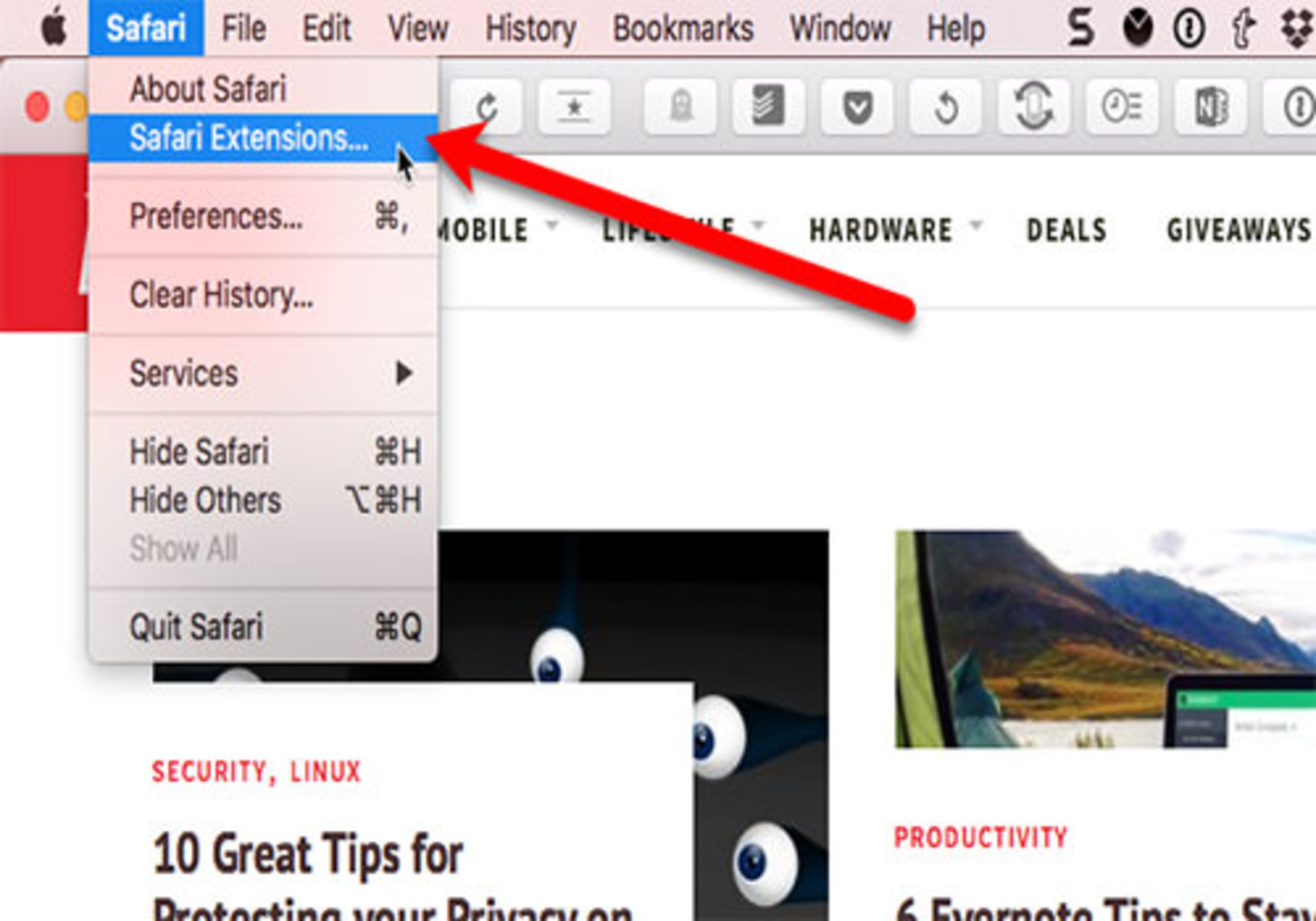Click the Safari menu bar title
Image resolution: width=1316 pixels, height=921 pixels.
point(146,28)
